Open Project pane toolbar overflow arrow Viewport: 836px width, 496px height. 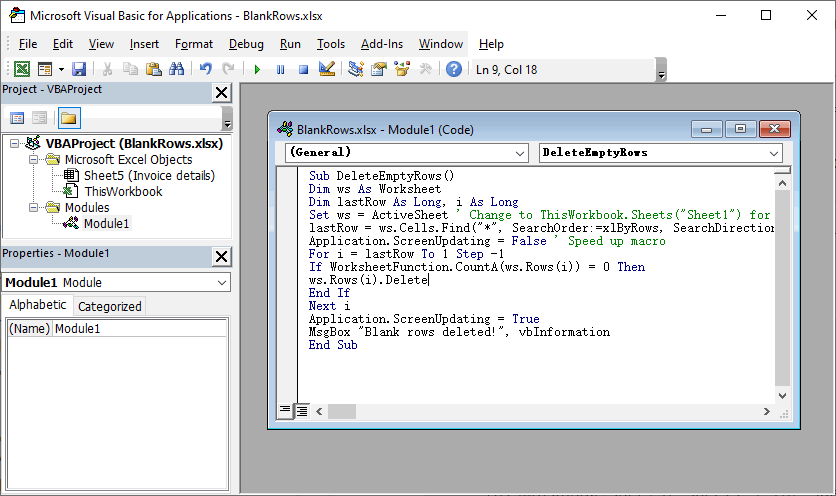pyautogui.click(x=227, y=118)
